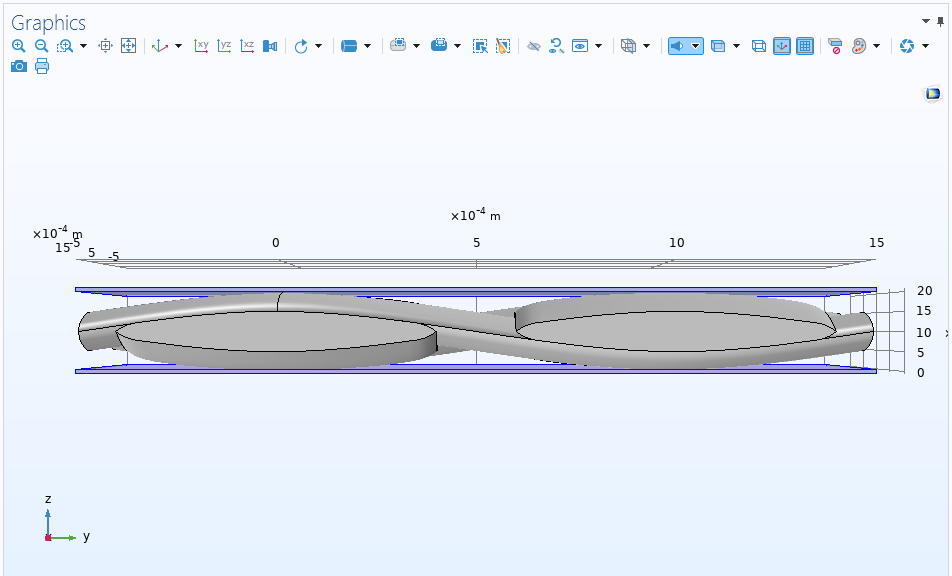
Task: Switch to the XZ view
Action: click(247, 46)
